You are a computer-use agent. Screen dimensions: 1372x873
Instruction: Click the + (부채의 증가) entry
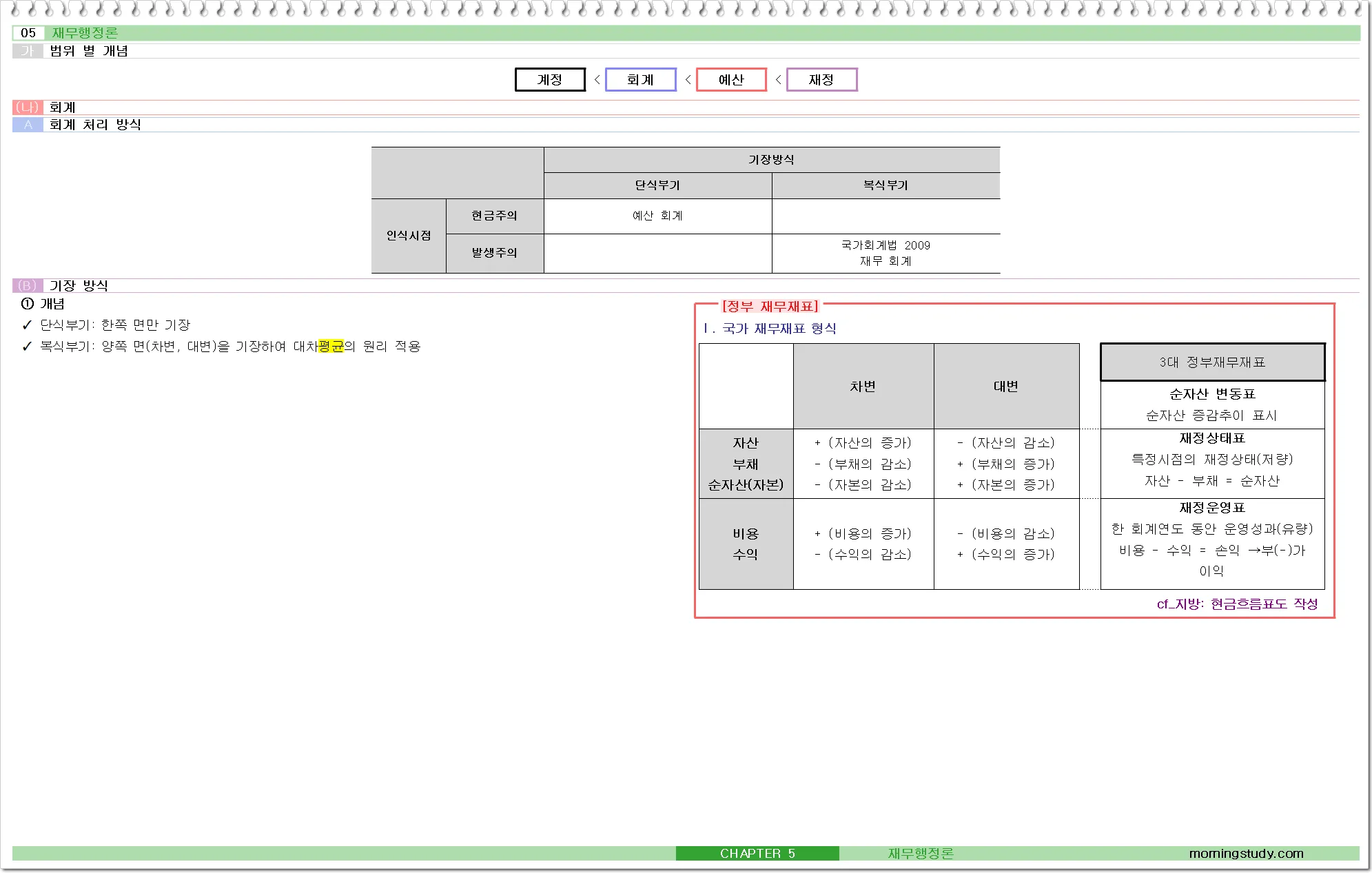click(x=1006, y=464)
